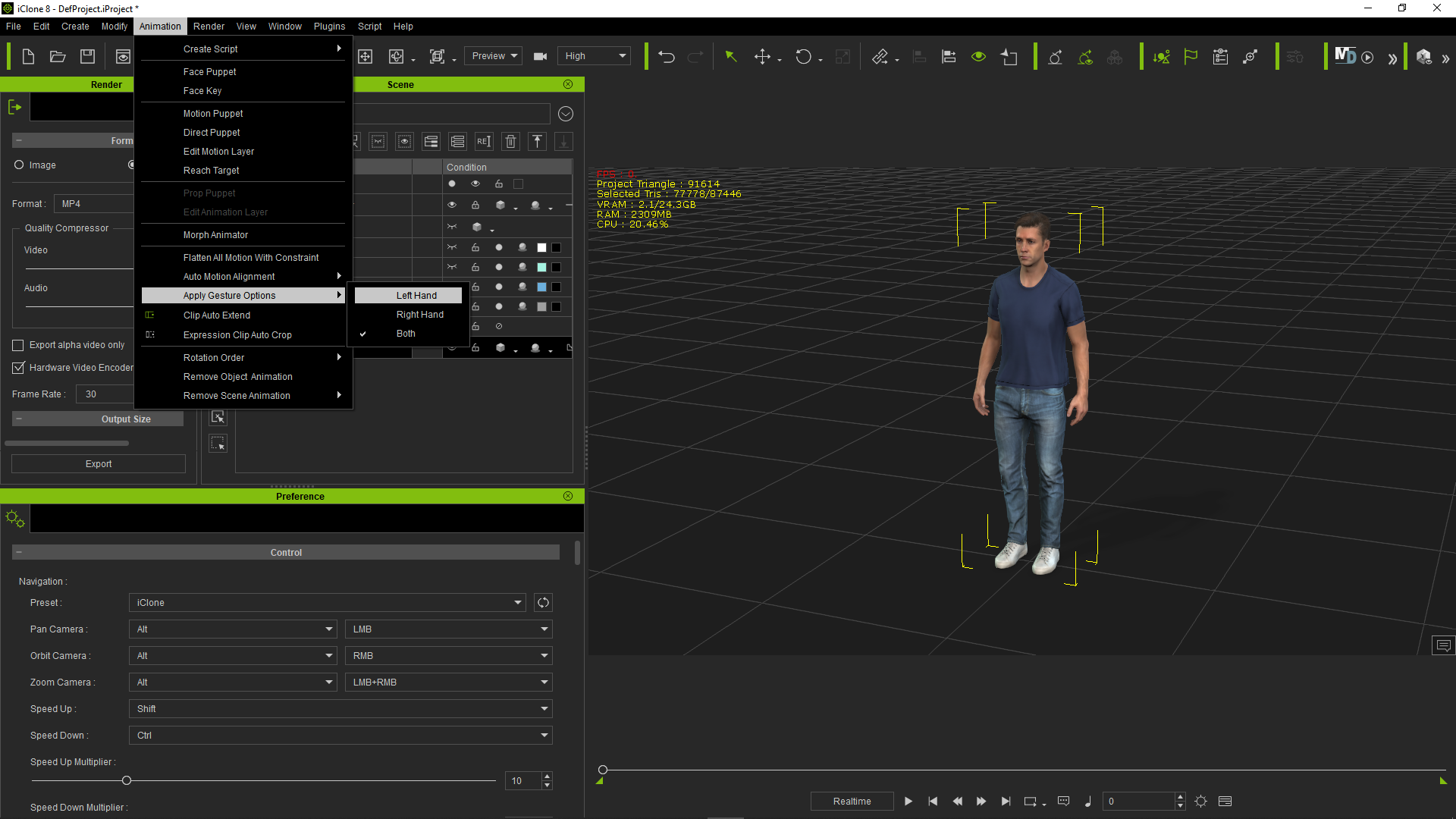Select Right Hand in gesture submenu
This screenshot has height=819, width=1456.
coord(409,315)
